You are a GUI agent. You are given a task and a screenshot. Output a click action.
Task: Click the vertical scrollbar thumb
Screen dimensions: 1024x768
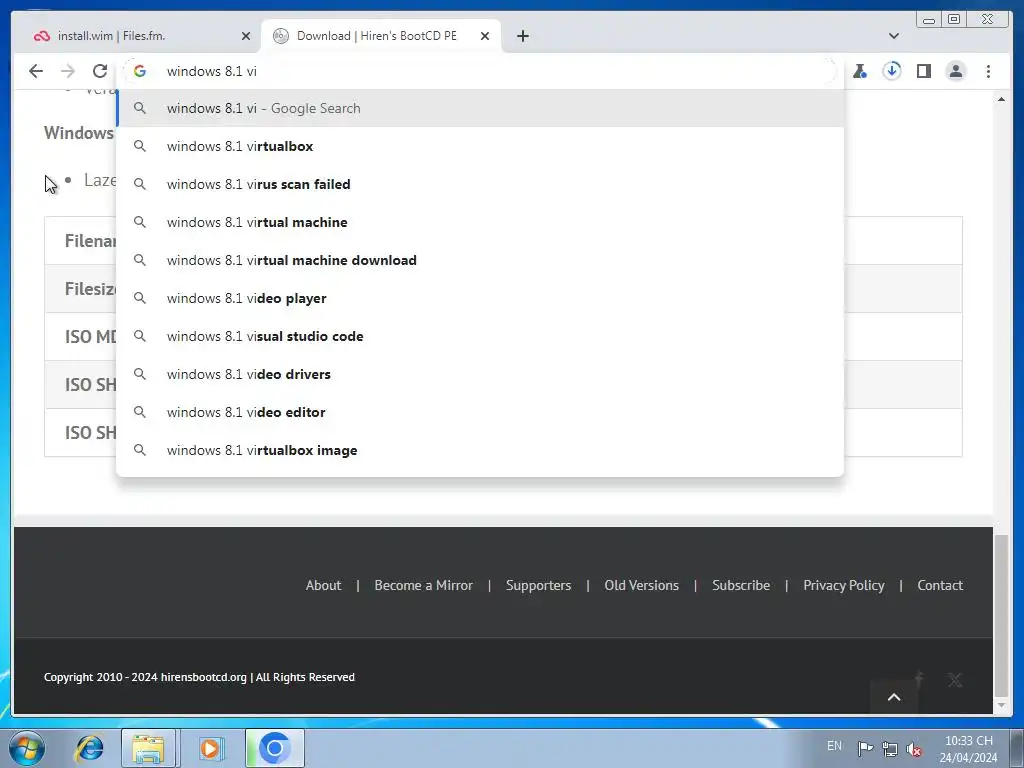pos(1001,616)
